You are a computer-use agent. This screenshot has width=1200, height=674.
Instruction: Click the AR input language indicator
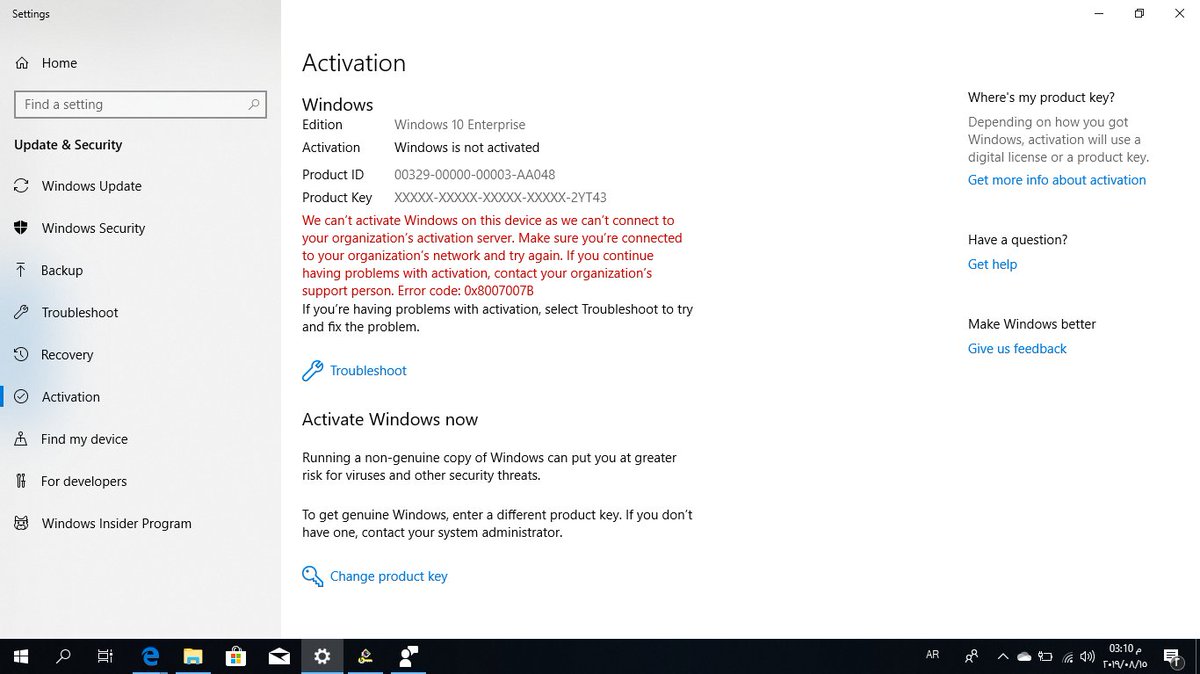tap(933, 655)
